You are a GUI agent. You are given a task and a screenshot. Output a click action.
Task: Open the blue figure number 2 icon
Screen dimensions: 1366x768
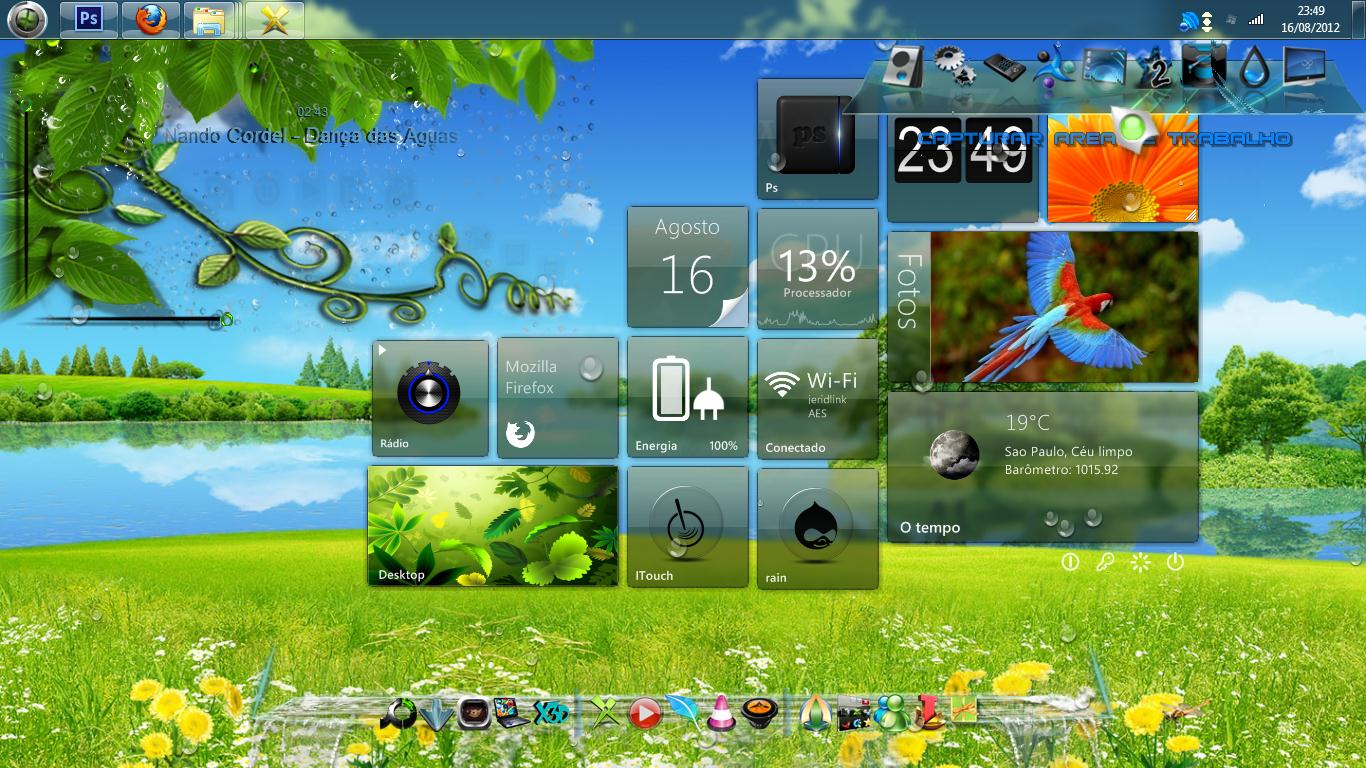tap(1155, 68)
